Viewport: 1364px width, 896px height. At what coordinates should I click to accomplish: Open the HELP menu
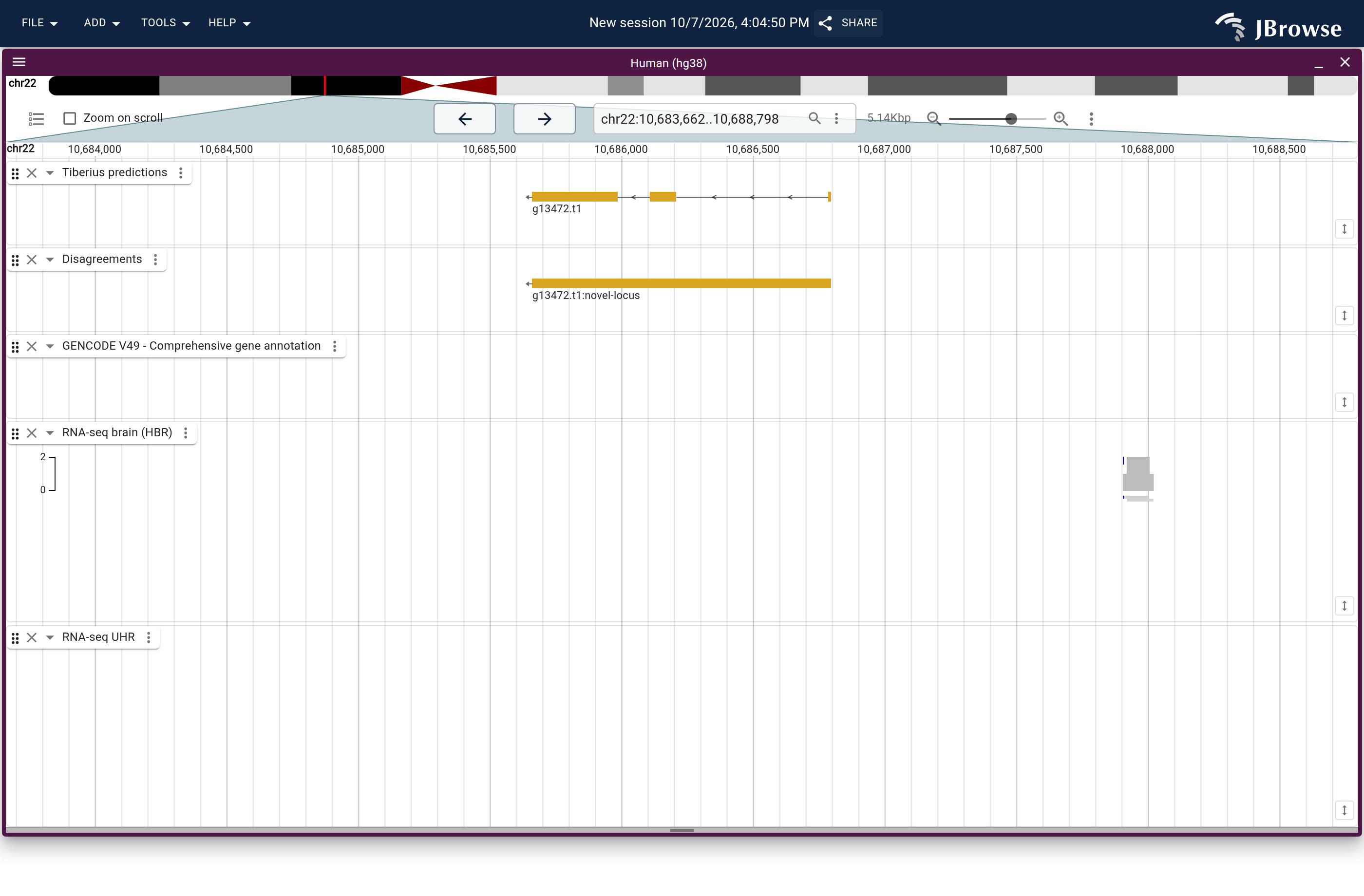[x=229, y=23]
